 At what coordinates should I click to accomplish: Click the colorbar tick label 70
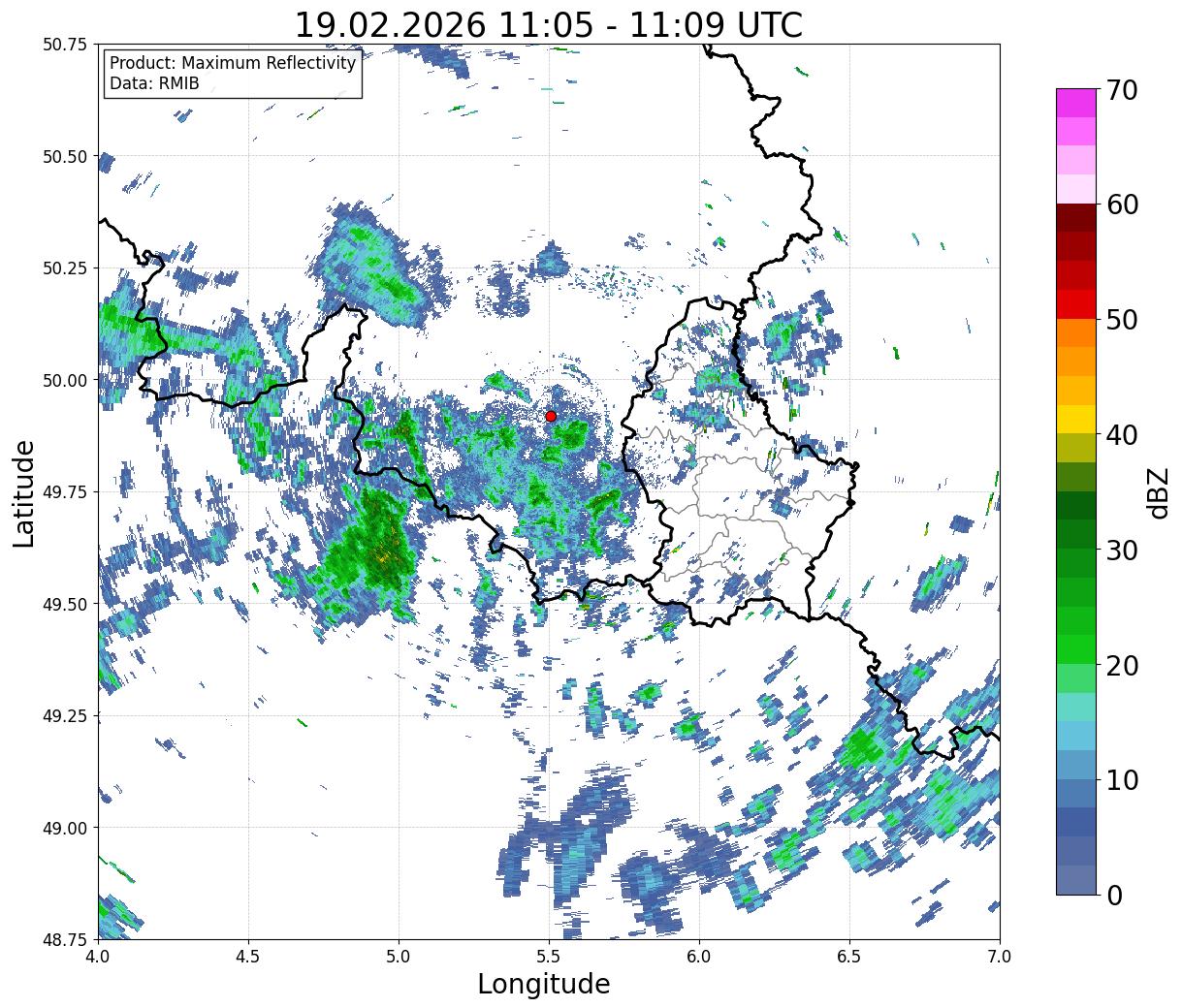(1122, 90)
